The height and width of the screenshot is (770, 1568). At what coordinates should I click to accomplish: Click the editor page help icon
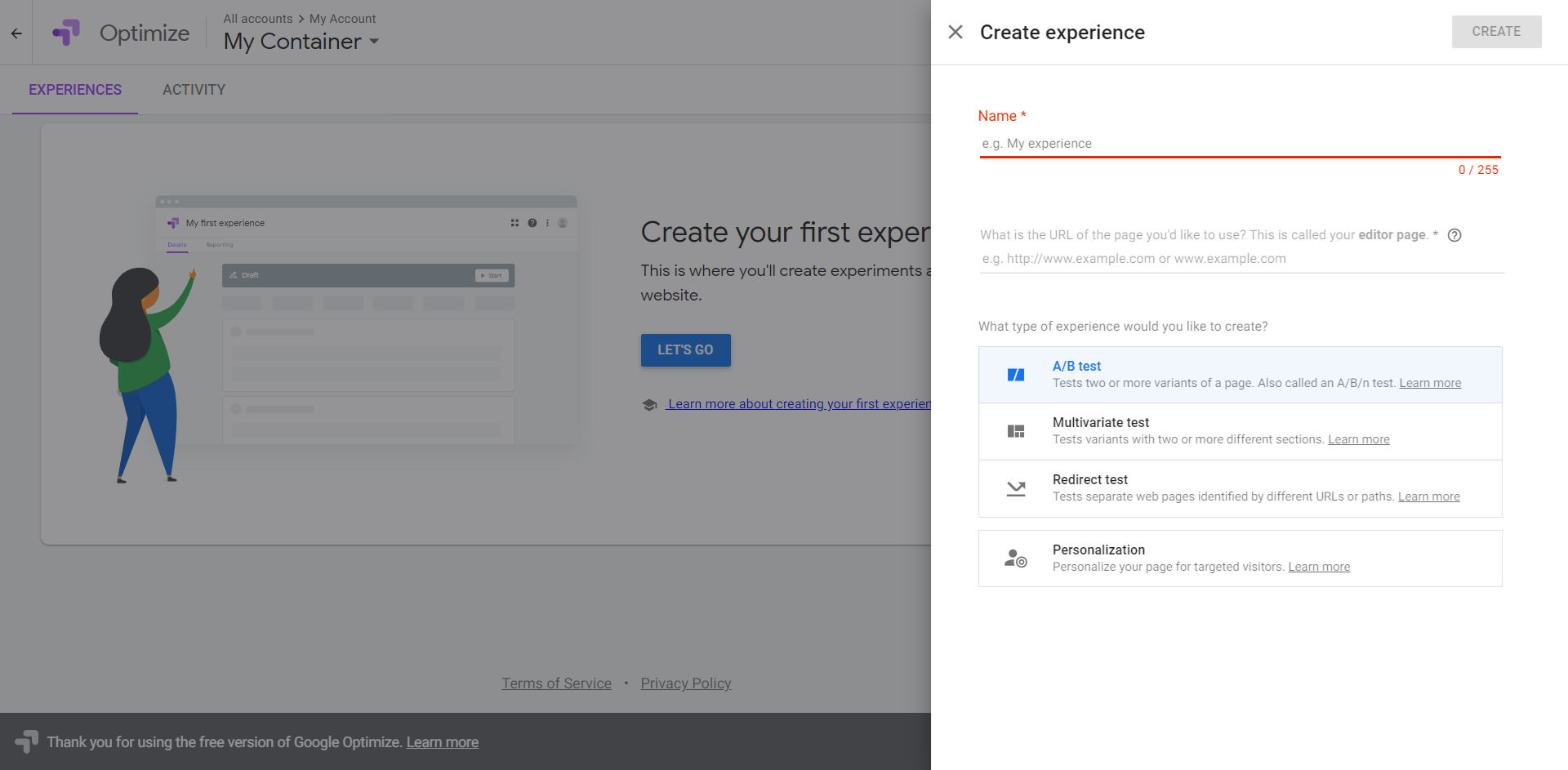point(1454,235)
